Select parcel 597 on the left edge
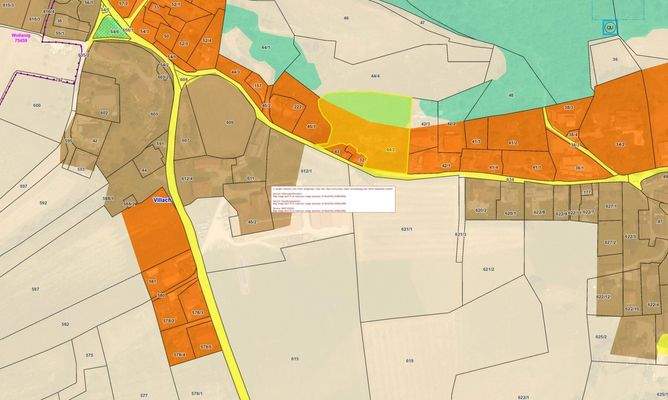668x400 pixels. click(36, 288)
